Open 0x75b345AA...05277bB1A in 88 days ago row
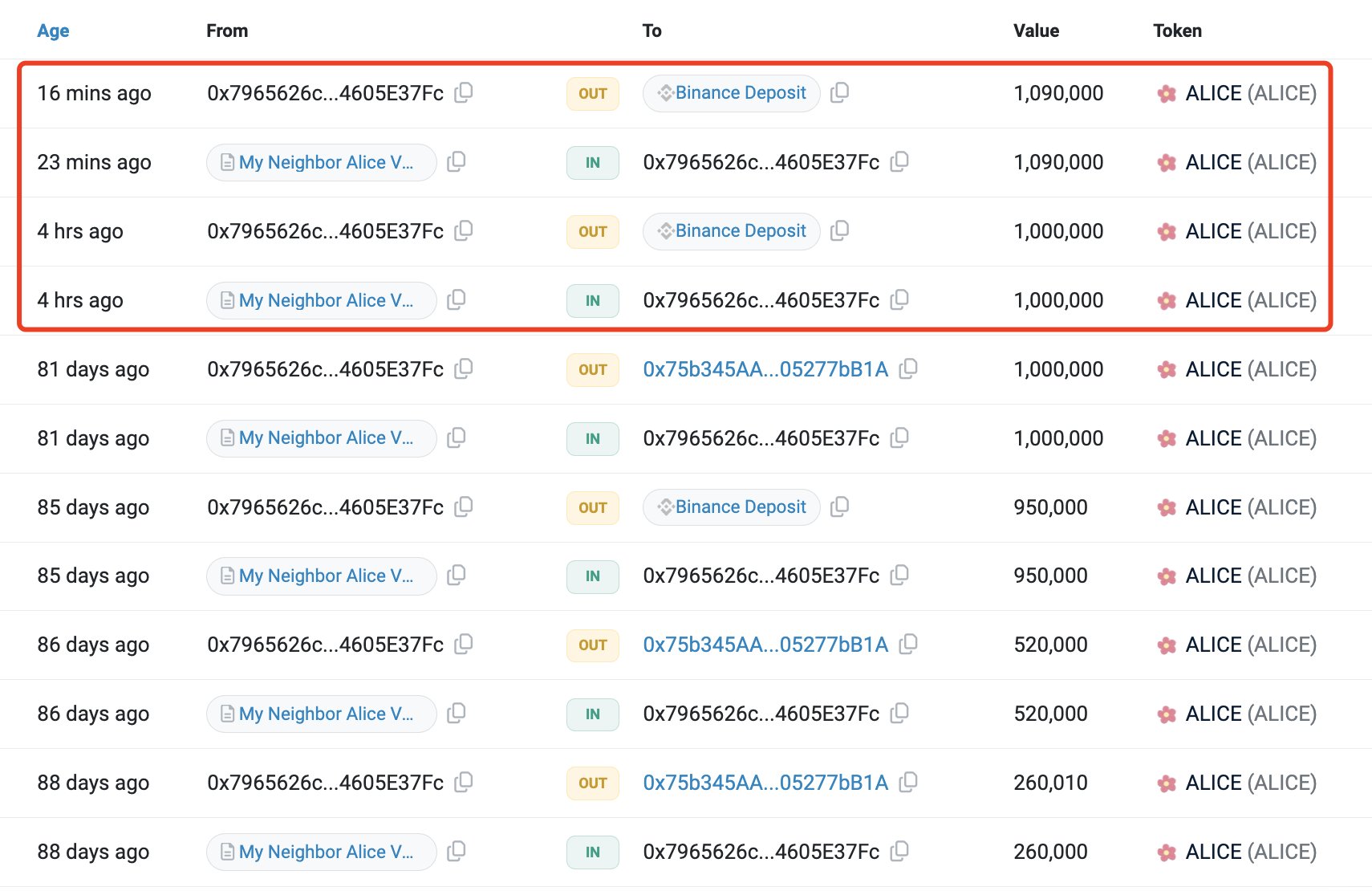 pyautogui.click(x=765, y=783)
